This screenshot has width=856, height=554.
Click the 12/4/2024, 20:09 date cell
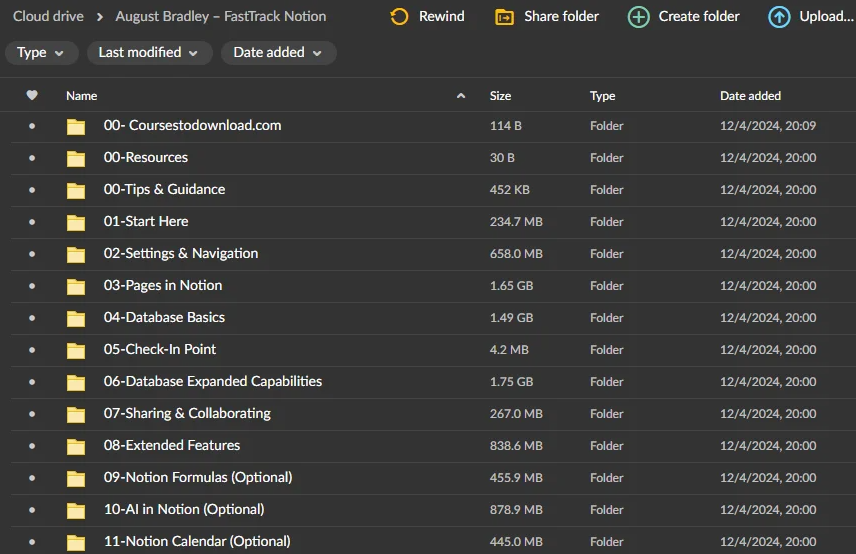coord(768,126)
